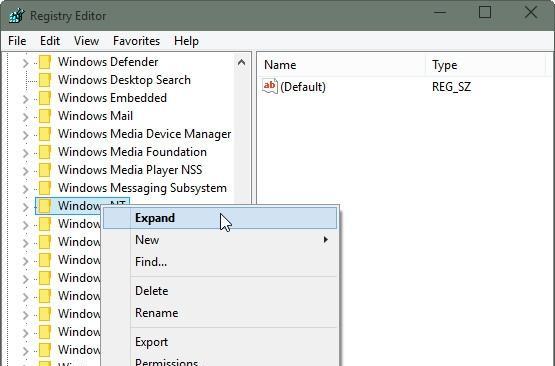This screenshot has width=555, height=366.
Task: Expand the Windows Media Device Manager key
Action: [x=25, y=135]
